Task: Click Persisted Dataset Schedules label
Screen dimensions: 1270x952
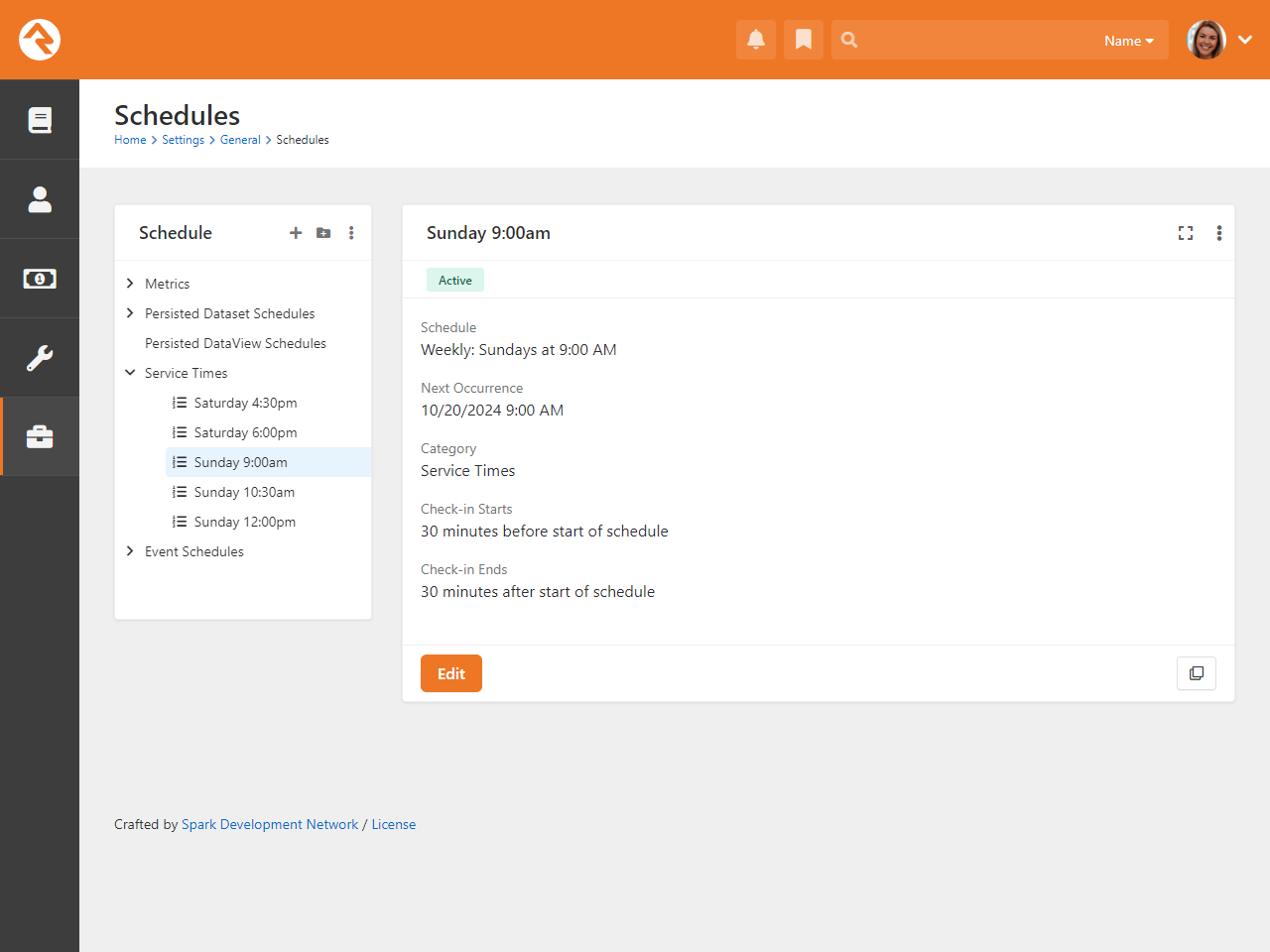Action: pyautogui.click(x=229, y=313)
